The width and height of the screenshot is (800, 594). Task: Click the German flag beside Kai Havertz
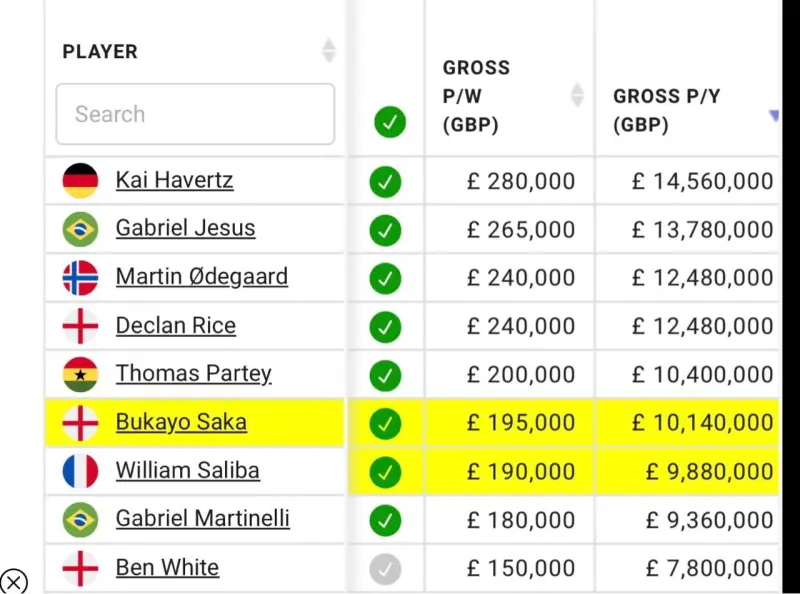[80, 181]
